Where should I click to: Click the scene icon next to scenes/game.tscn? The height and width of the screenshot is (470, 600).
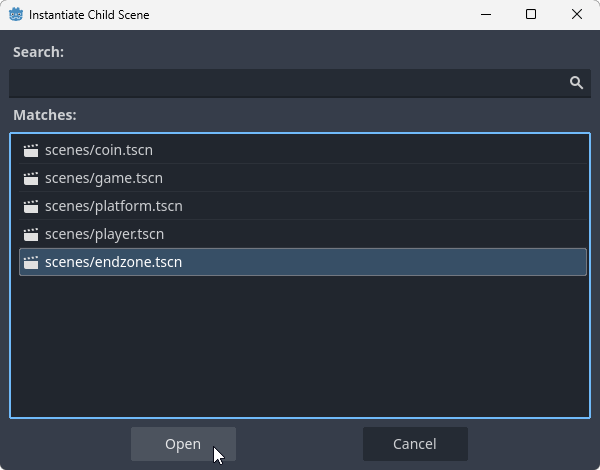click(x=31, y=178)
